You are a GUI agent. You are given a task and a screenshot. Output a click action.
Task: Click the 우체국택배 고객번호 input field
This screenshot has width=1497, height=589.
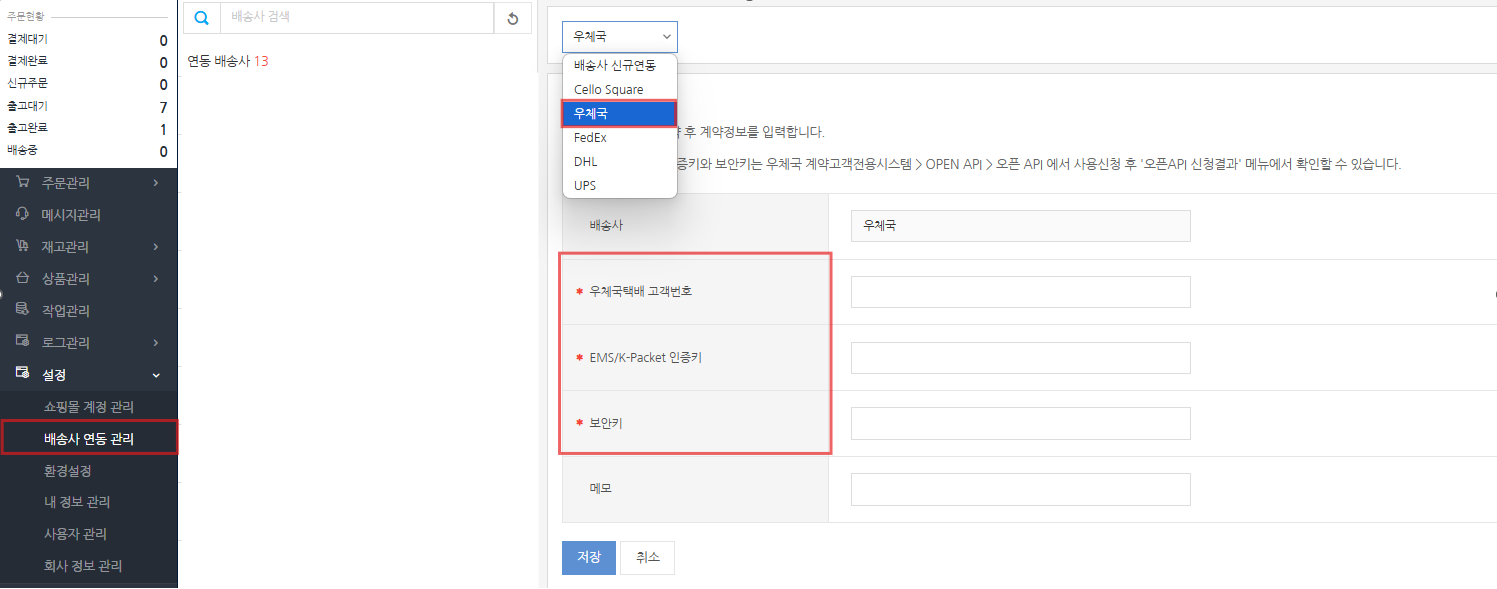tap(1020, 292)
